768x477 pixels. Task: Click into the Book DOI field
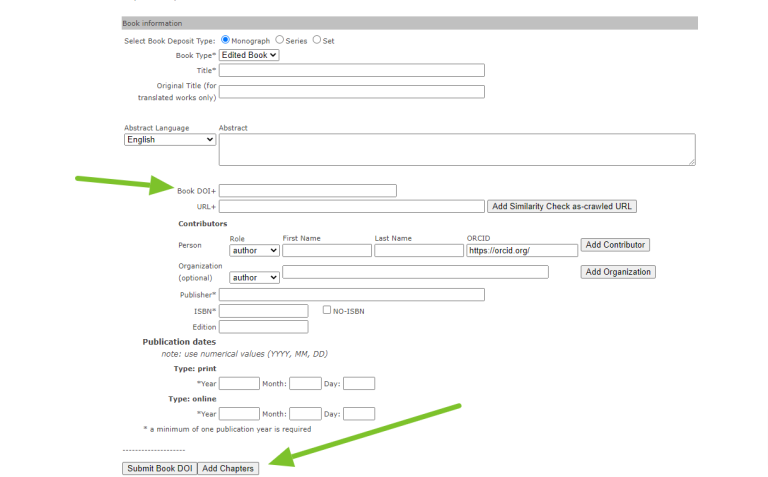point(308,191)
